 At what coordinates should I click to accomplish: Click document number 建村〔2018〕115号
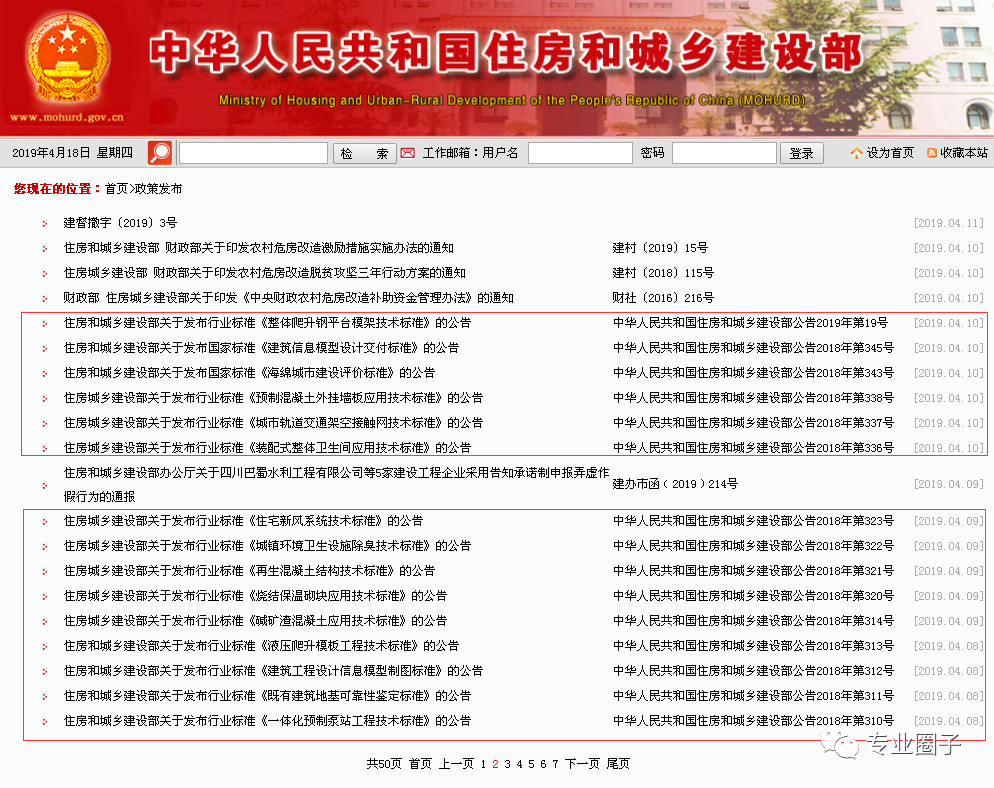pyautogui.click(x=663, y=273)
